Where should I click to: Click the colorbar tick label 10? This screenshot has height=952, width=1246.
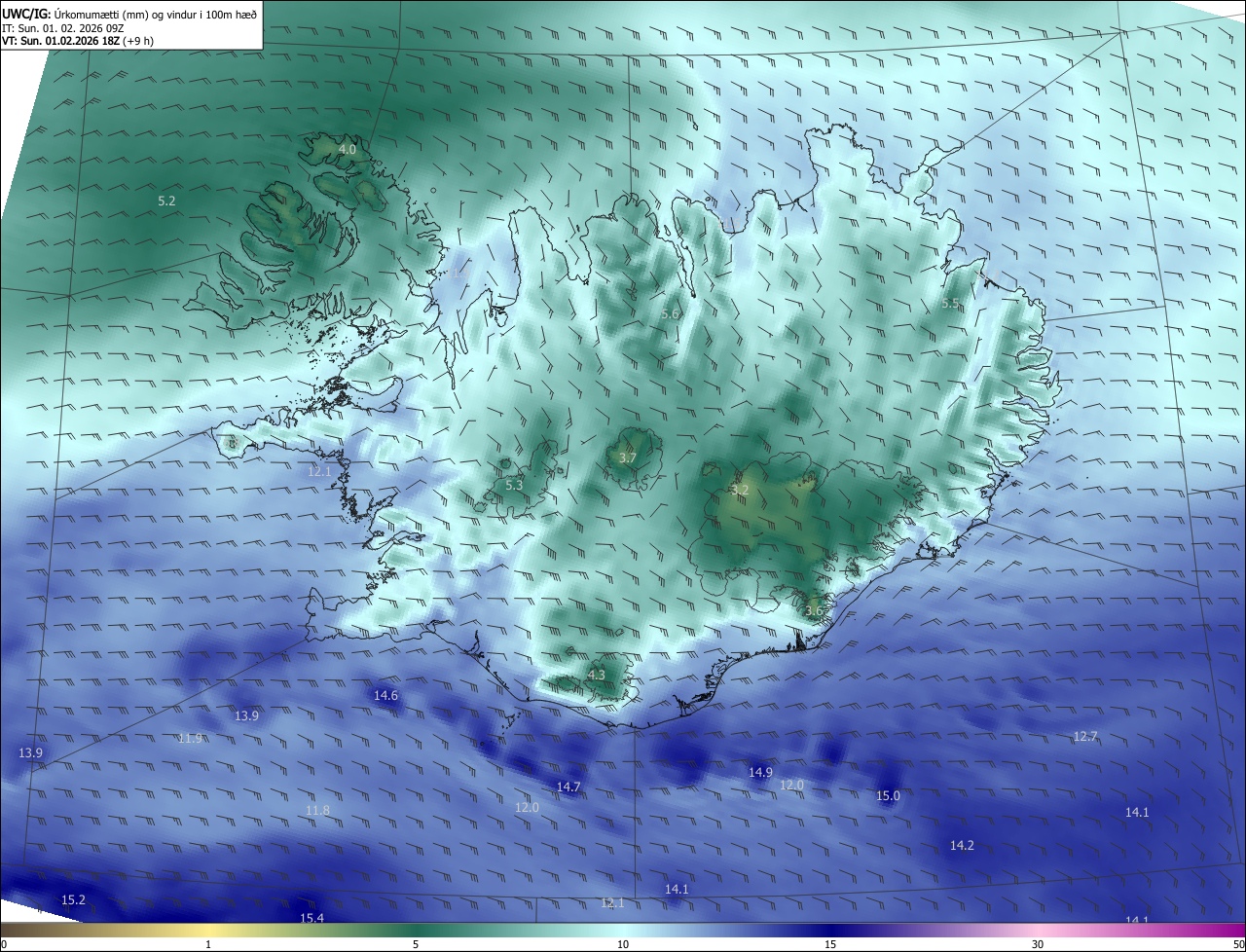coord(623,944)
